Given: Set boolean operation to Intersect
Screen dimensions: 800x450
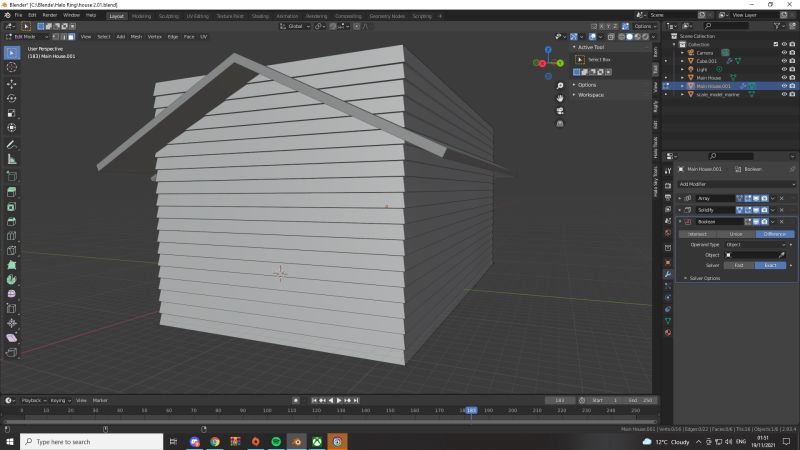Looking at the screenshot, I should (x=697, y=234).
